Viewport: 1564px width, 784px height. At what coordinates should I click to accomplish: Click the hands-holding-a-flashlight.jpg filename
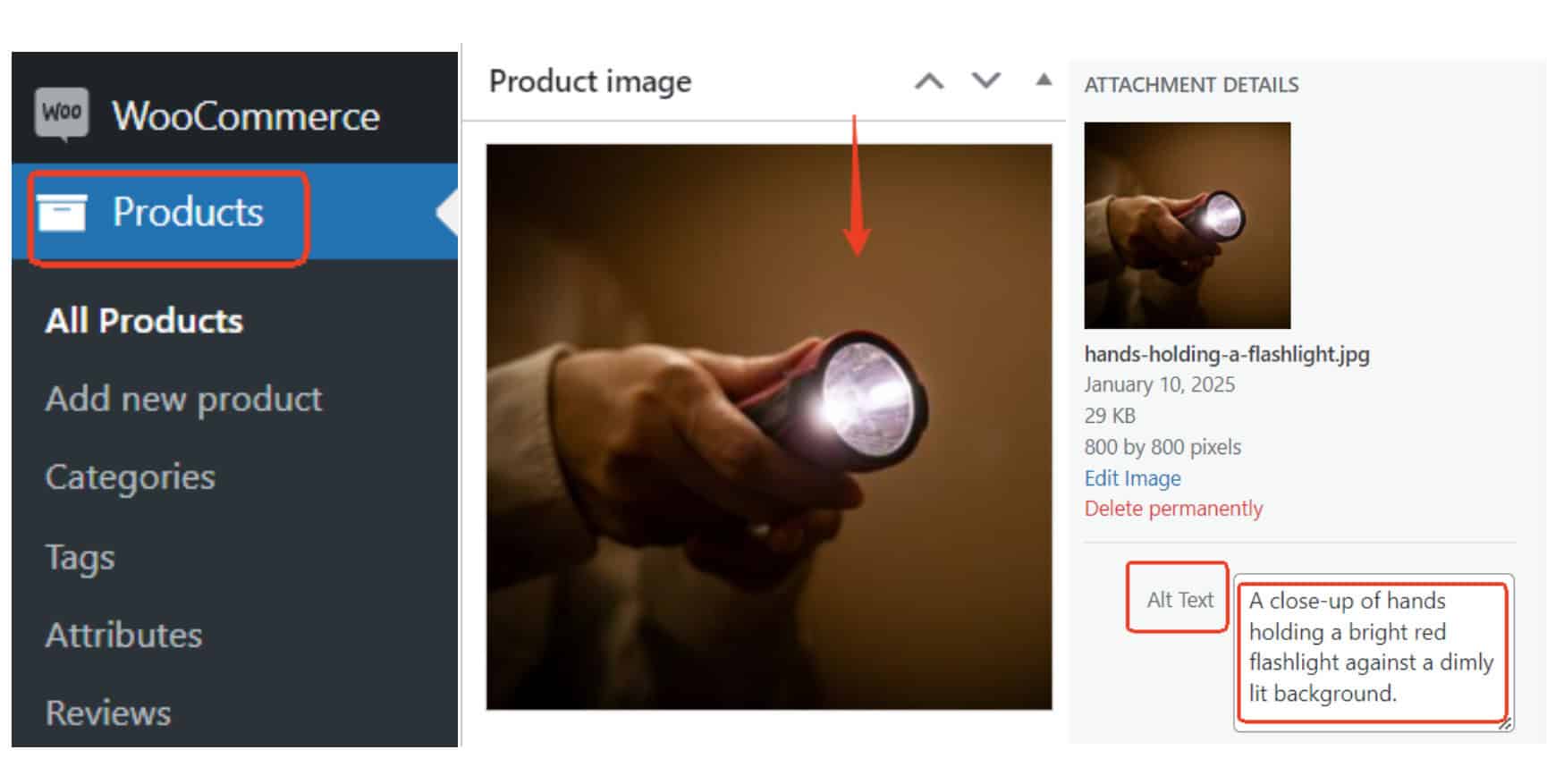coord(1226,354)
